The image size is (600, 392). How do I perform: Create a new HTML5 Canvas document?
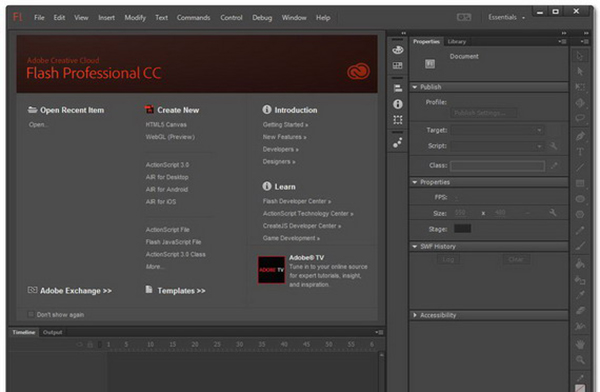coord(166,124)
